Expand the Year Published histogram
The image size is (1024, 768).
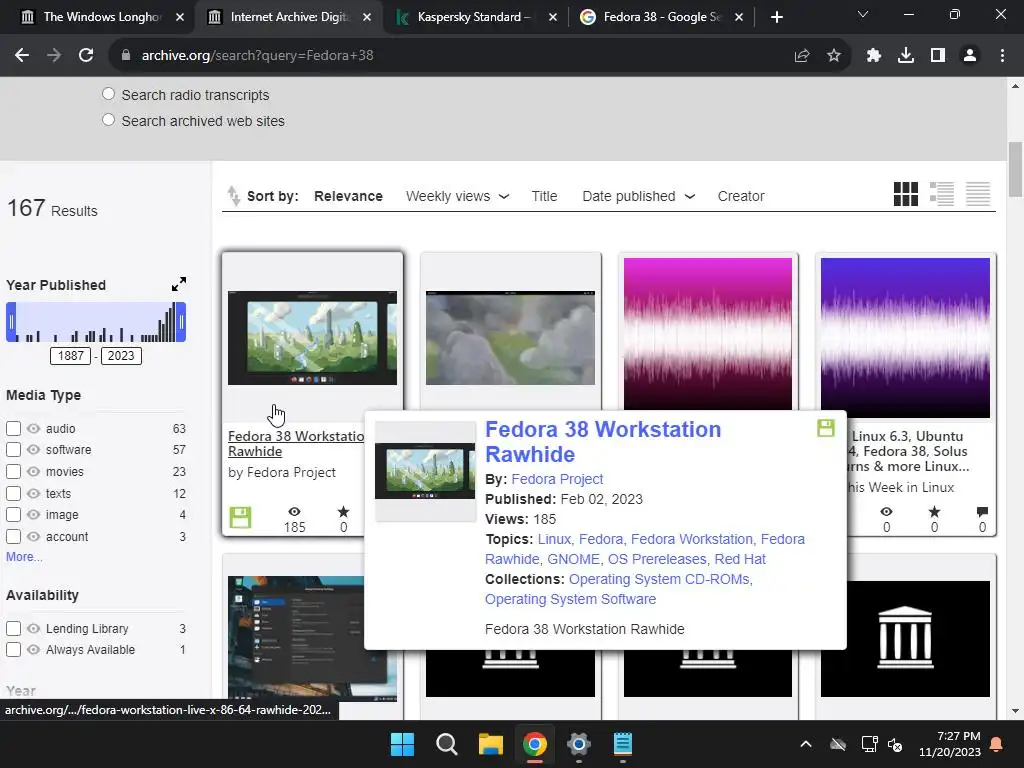point(179,284)
